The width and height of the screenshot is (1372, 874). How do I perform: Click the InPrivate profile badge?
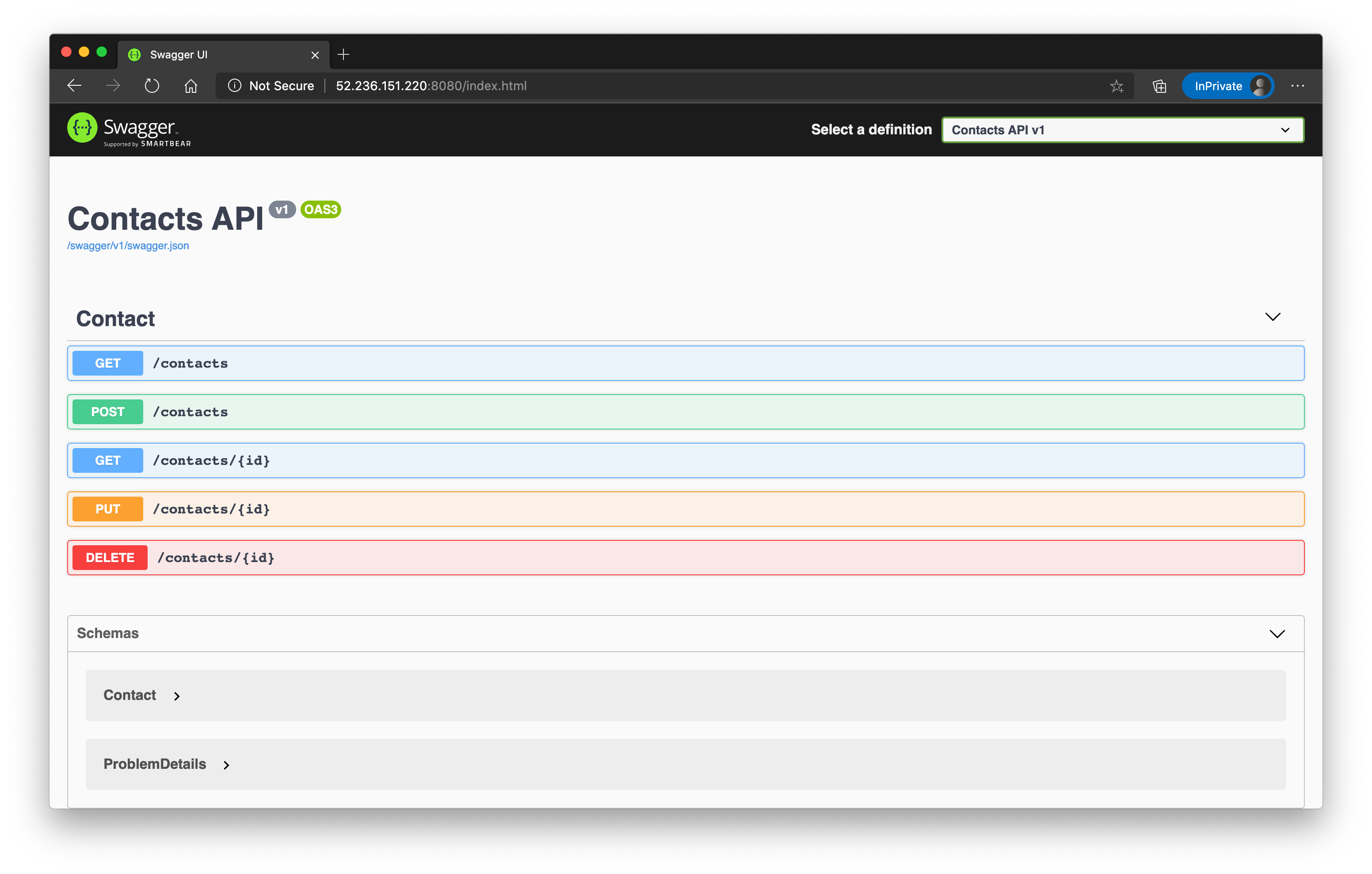click(x=1227, y=85)
